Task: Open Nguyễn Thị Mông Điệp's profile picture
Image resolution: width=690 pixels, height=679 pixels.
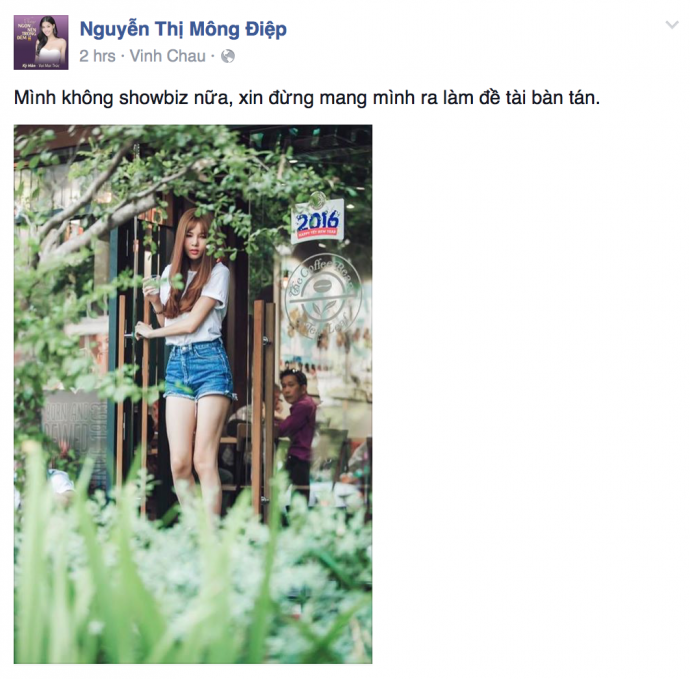Action: point(41,42)
